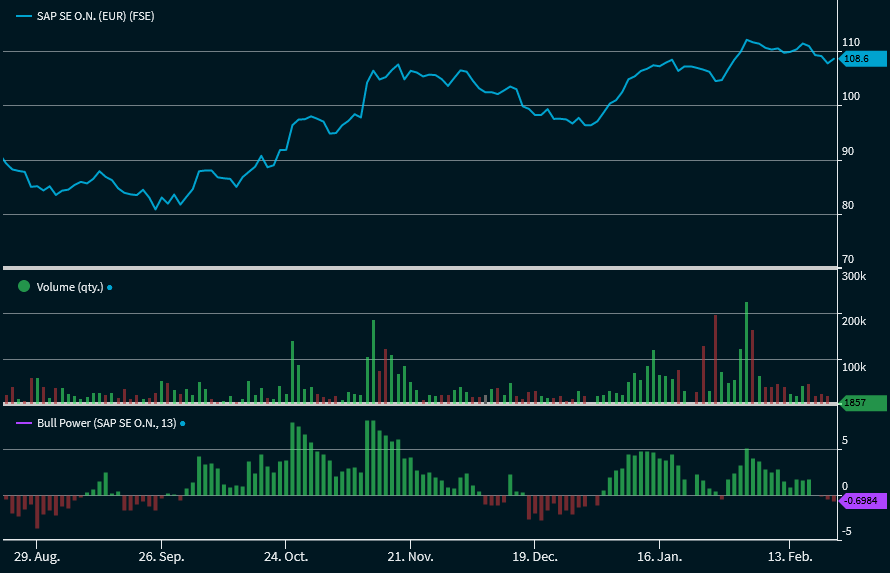This screenshot has width=890, height=573.
Task: Click the thick divider below price chart
Action: coord(418,268)
